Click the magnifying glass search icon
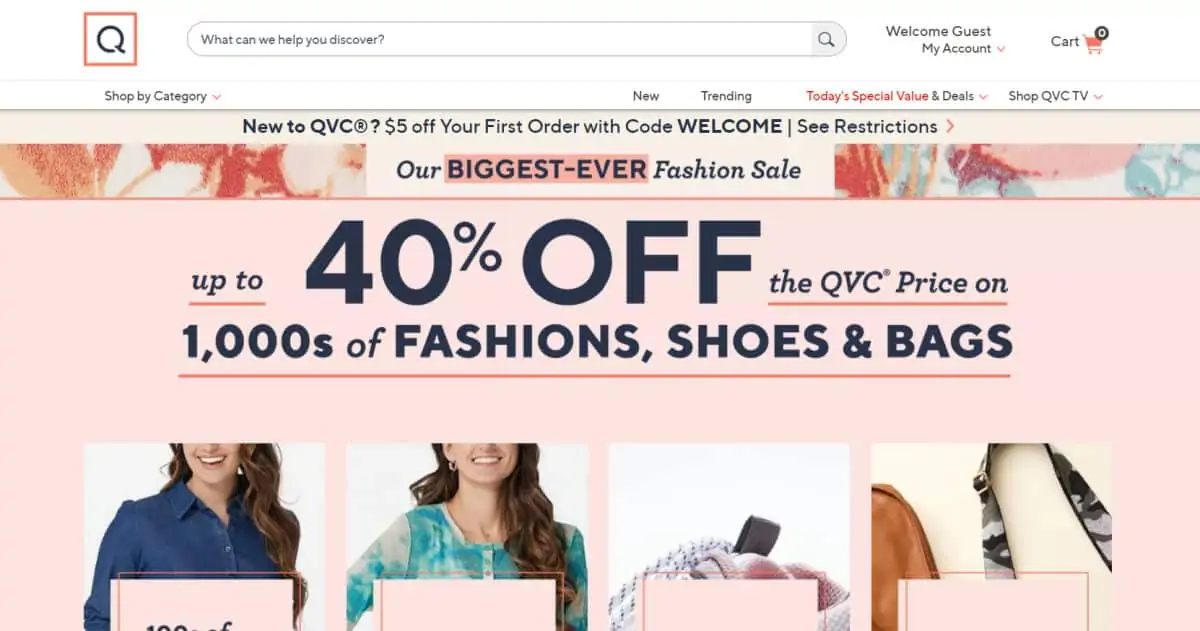The width and height of the screenshot is (1200, 631). coord(826,39)
